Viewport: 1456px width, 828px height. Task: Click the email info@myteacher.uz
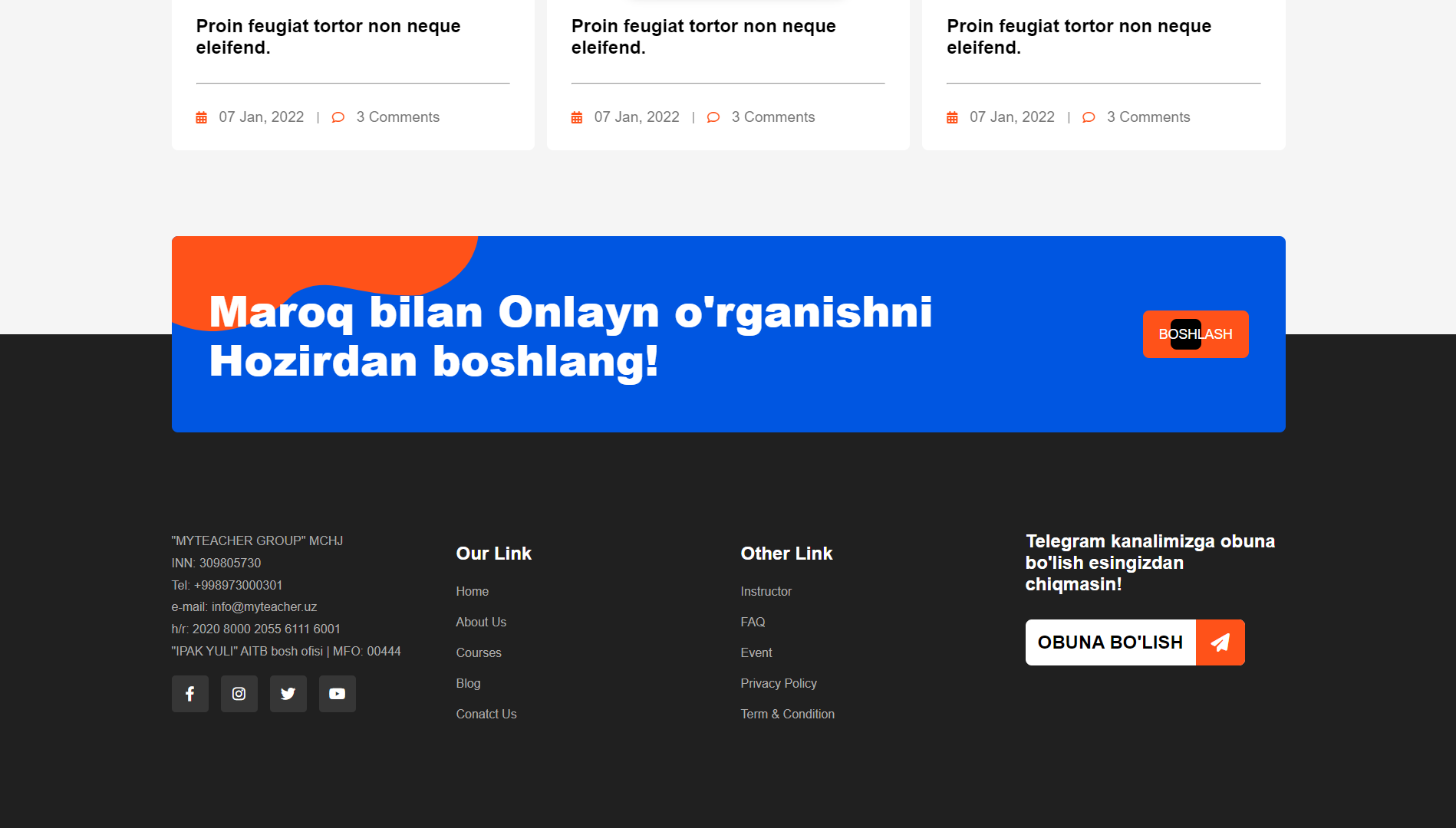click(264, 606)
